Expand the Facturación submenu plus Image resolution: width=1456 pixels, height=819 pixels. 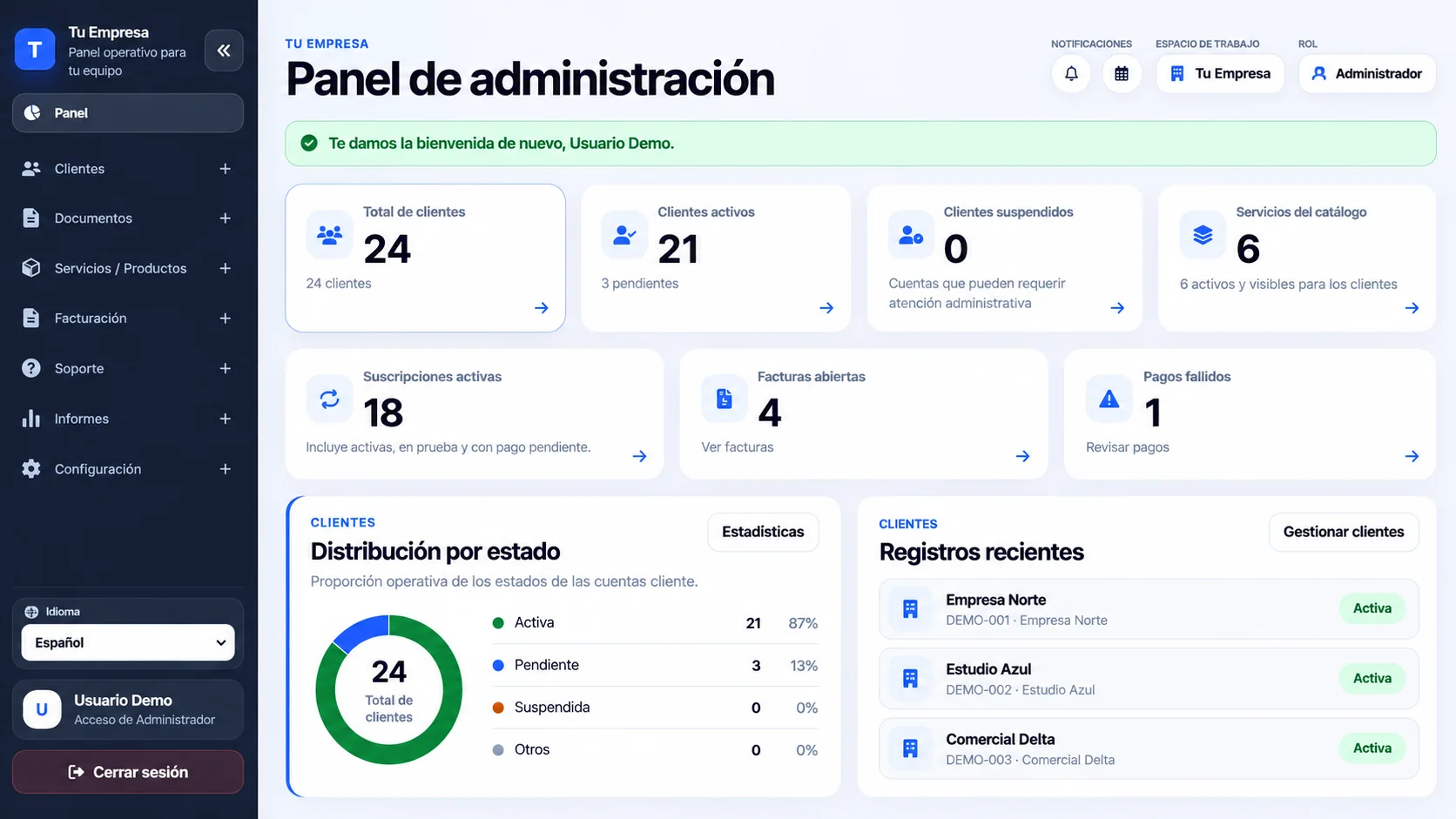tap(225, 319)
